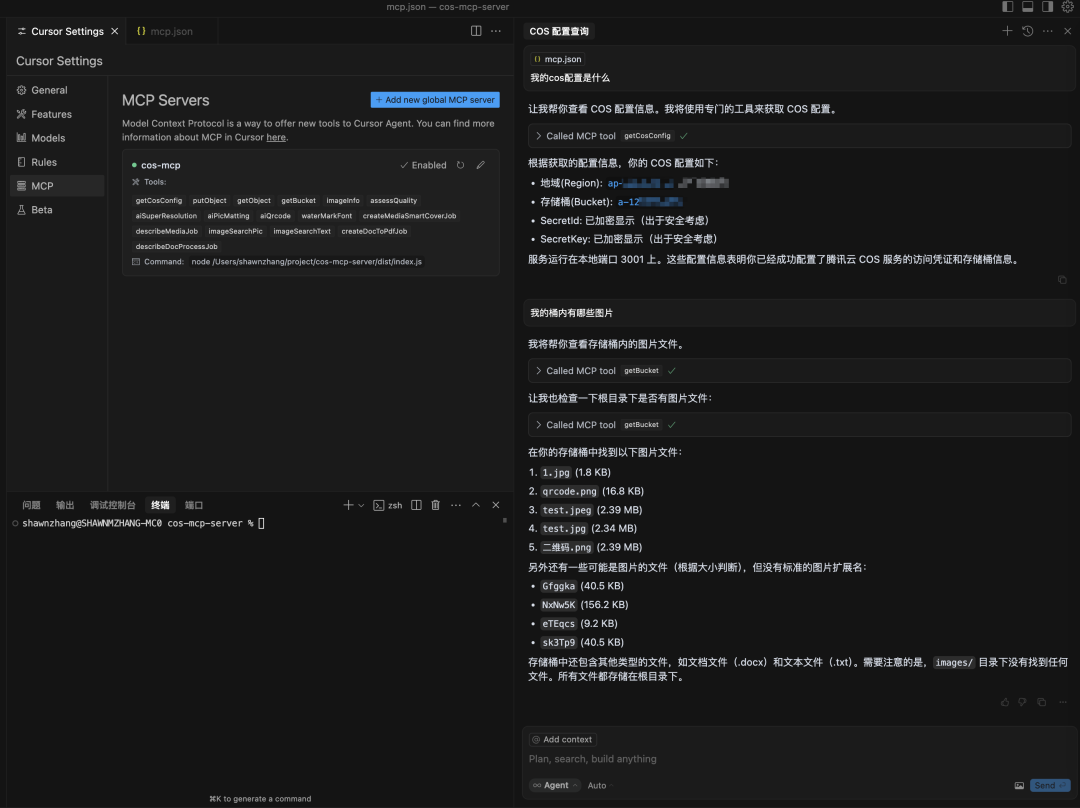Kill the terminal with the trash icon
The height and width of the screenshot is (808, 1080).
tap(435, 505)
